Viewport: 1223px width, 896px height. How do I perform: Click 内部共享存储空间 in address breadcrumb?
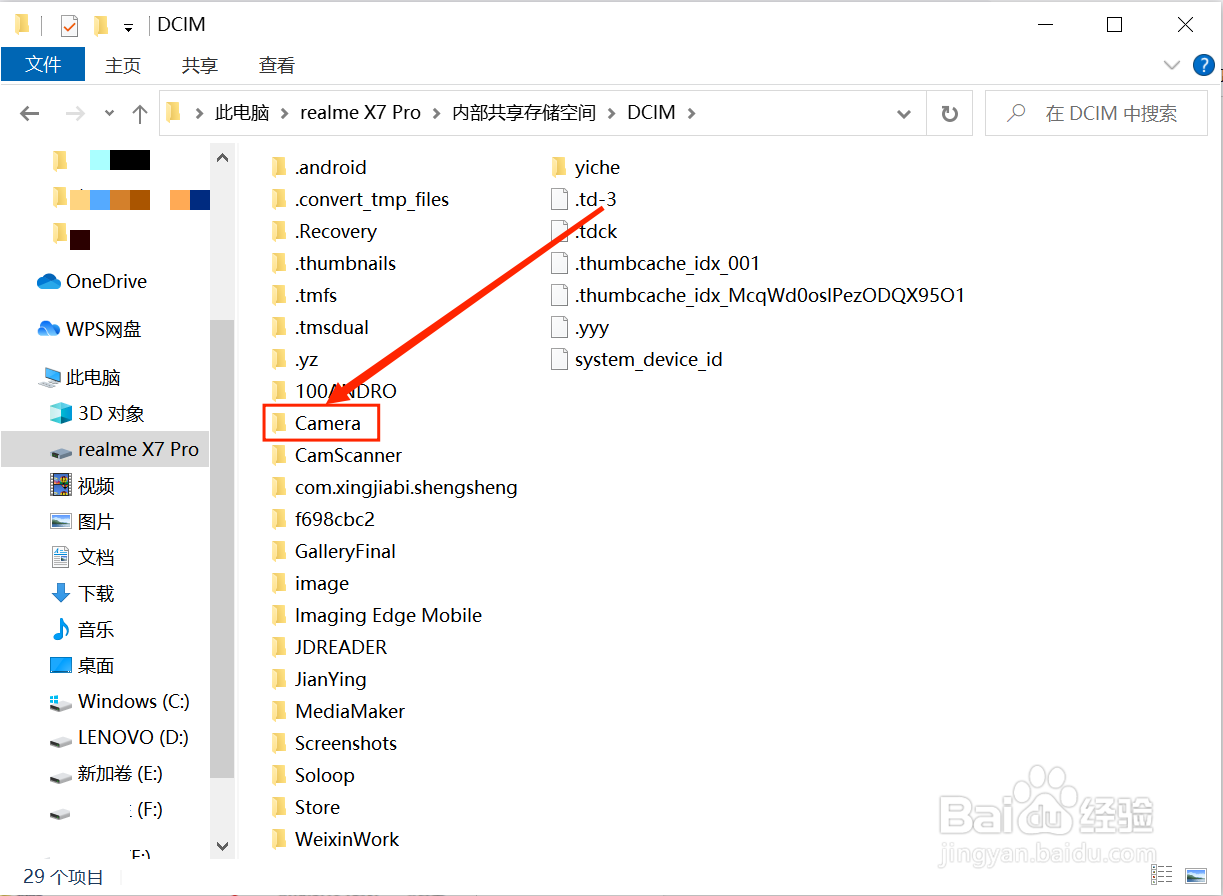(x=524, y=113)
